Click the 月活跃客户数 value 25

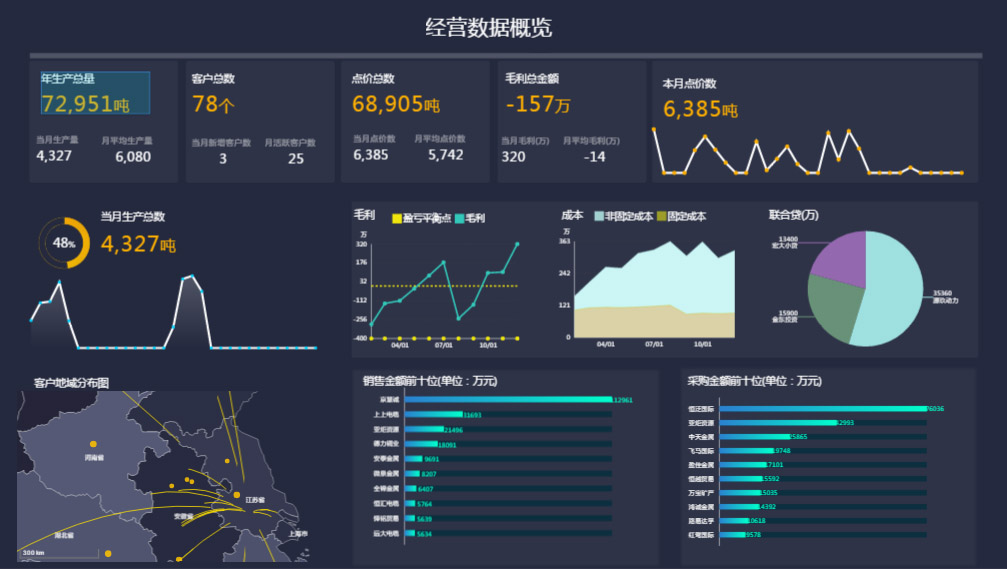[296, 159]
